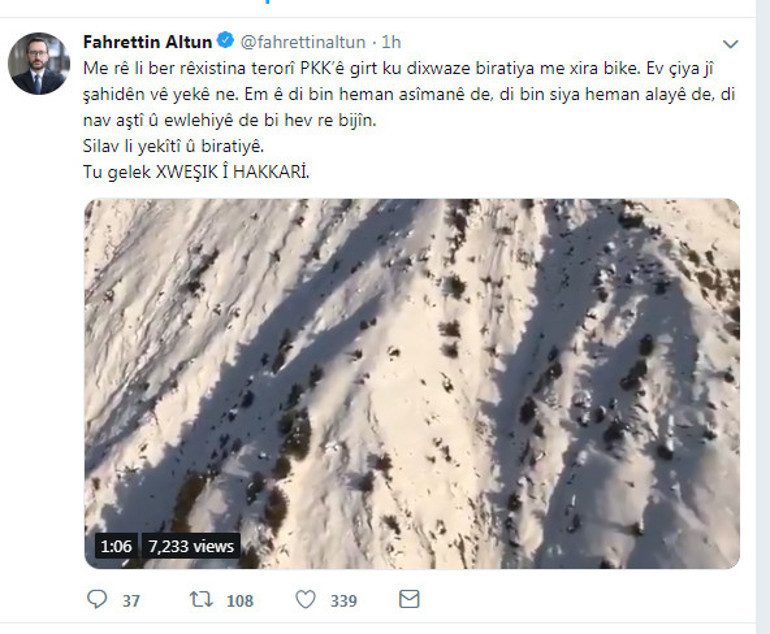Click the 7,233 views label on the video

(x=191, y=546)
